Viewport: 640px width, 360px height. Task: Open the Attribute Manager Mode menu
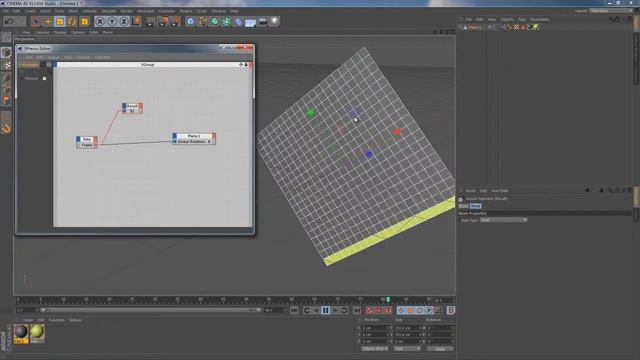470,191
